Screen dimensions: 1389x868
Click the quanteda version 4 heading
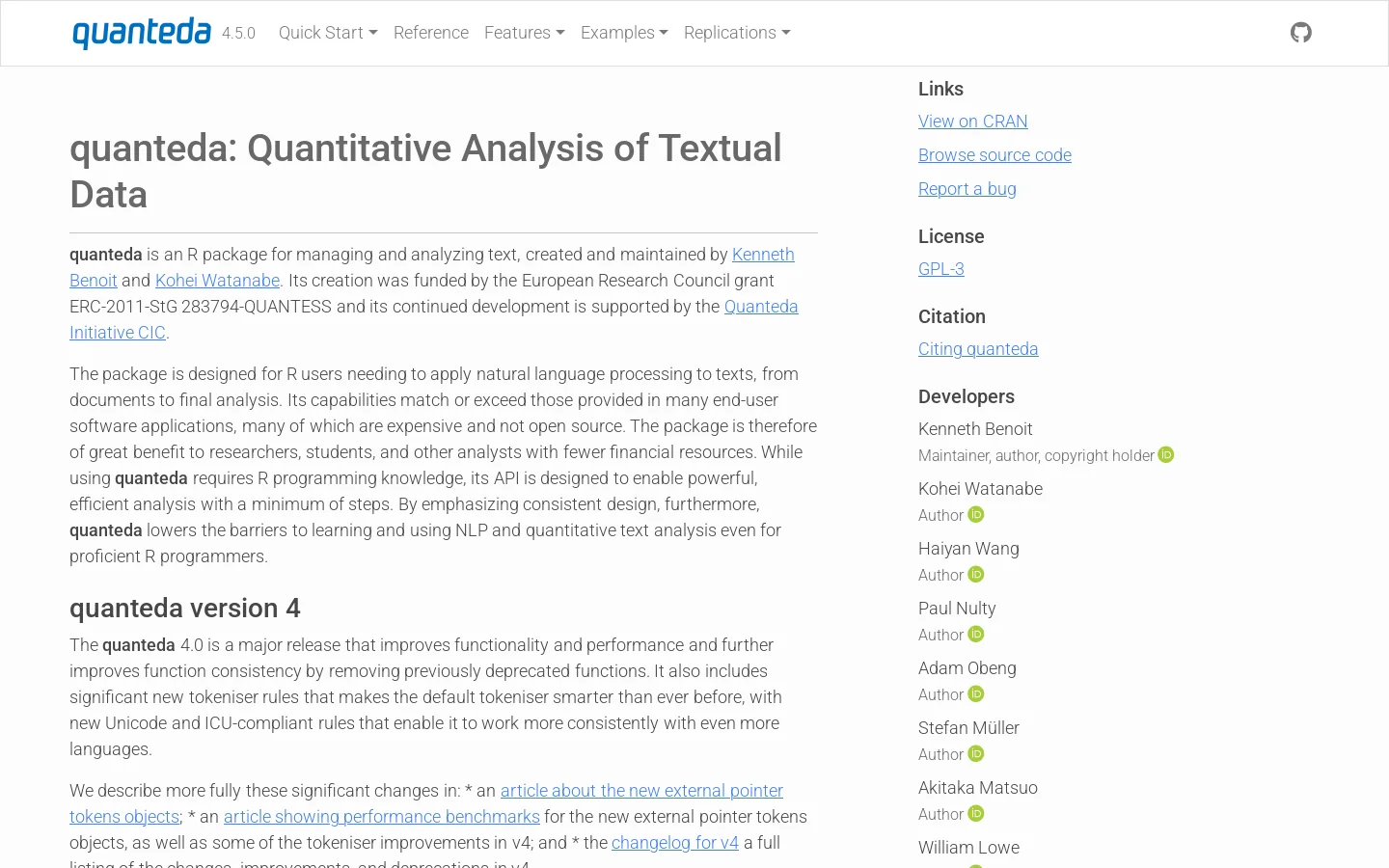185,609
